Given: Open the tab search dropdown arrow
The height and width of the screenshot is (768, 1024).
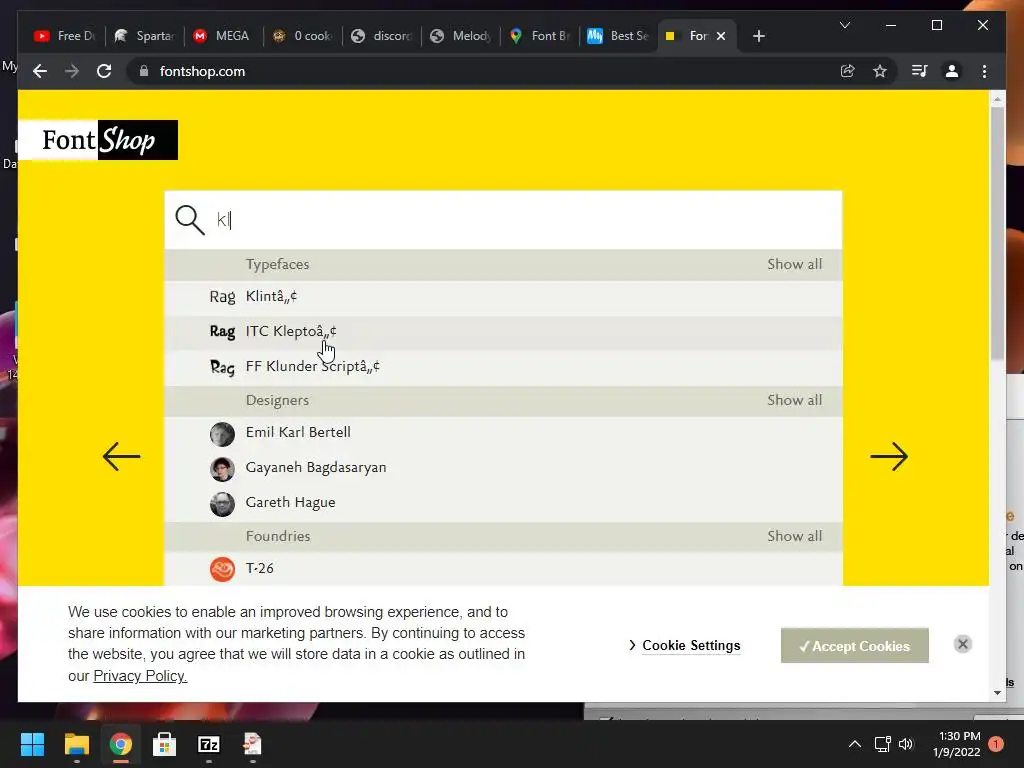Looking at the screenshot, I should (844, 25).
